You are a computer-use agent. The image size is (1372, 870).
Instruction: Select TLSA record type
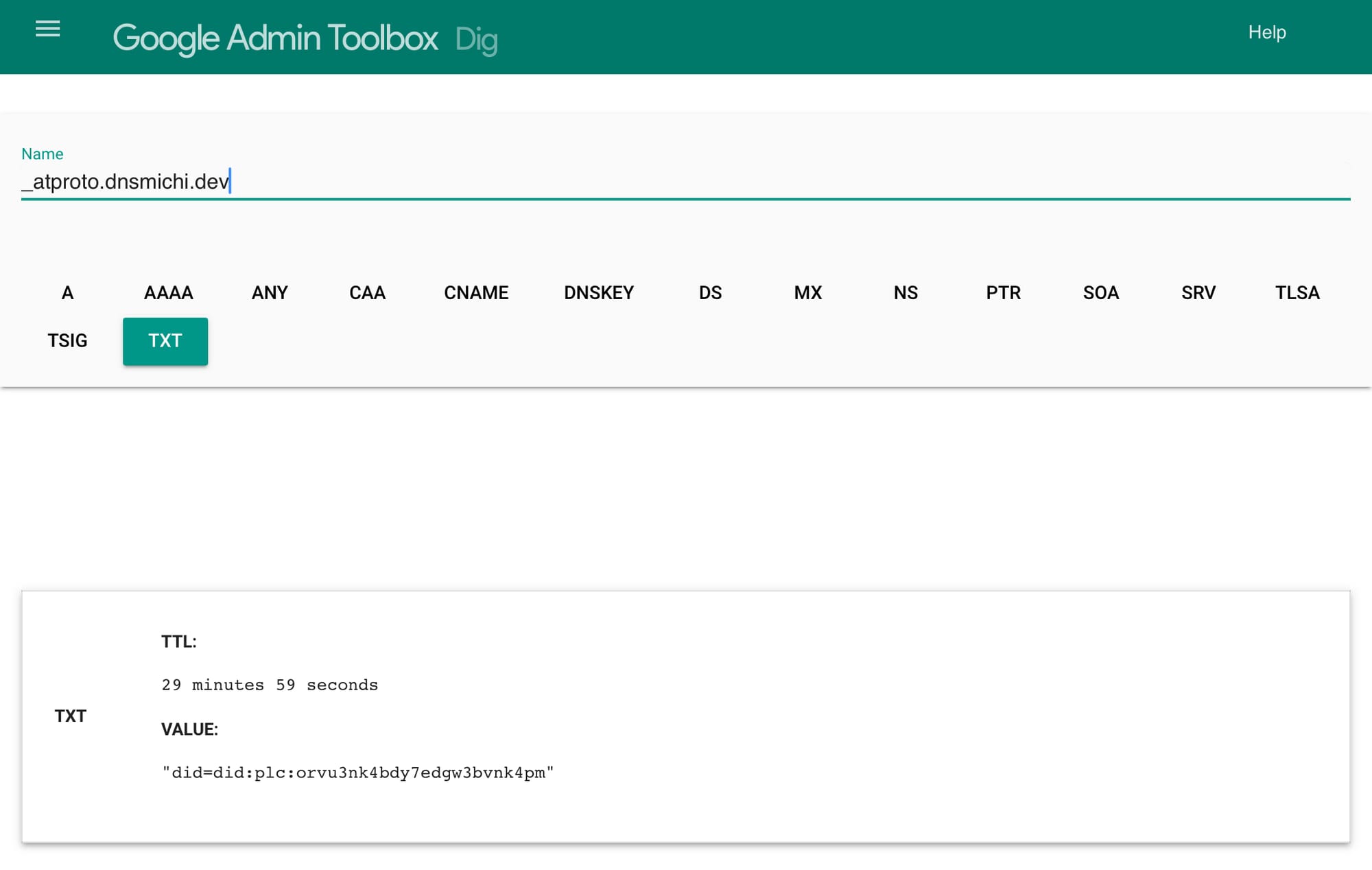(1297, 293)
